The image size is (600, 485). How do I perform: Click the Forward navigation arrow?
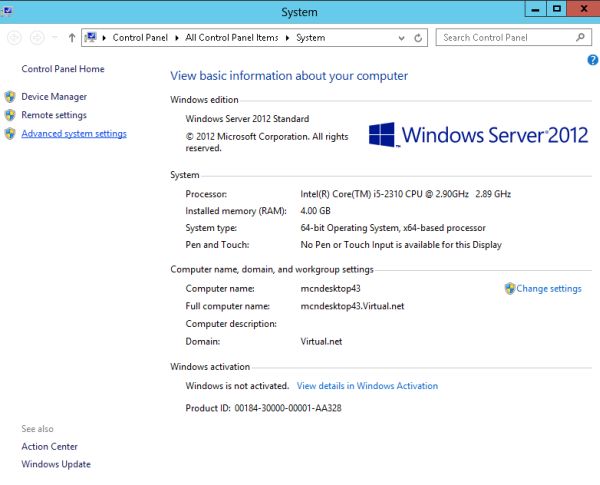(x=37, y=38)
